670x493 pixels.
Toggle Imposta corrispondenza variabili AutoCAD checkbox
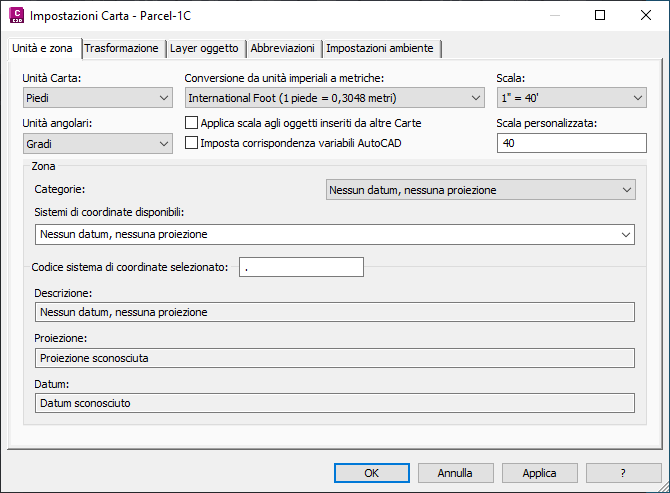tap(191, 143)
